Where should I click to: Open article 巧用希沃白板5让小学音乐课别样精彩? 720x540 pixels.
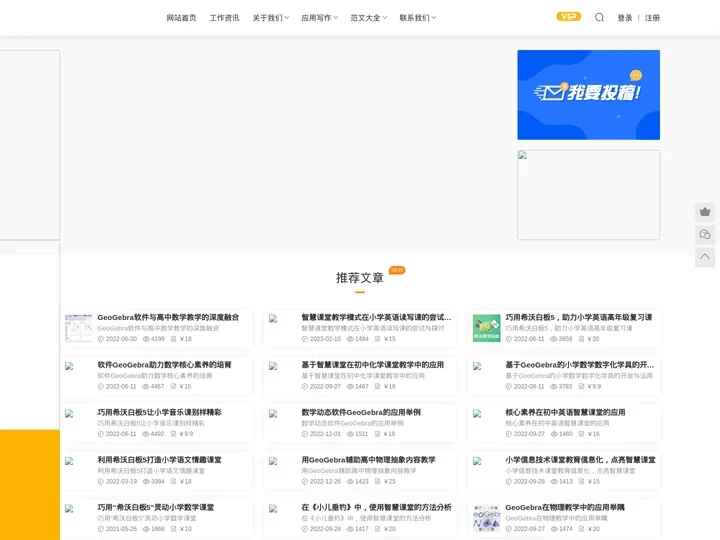159,412
